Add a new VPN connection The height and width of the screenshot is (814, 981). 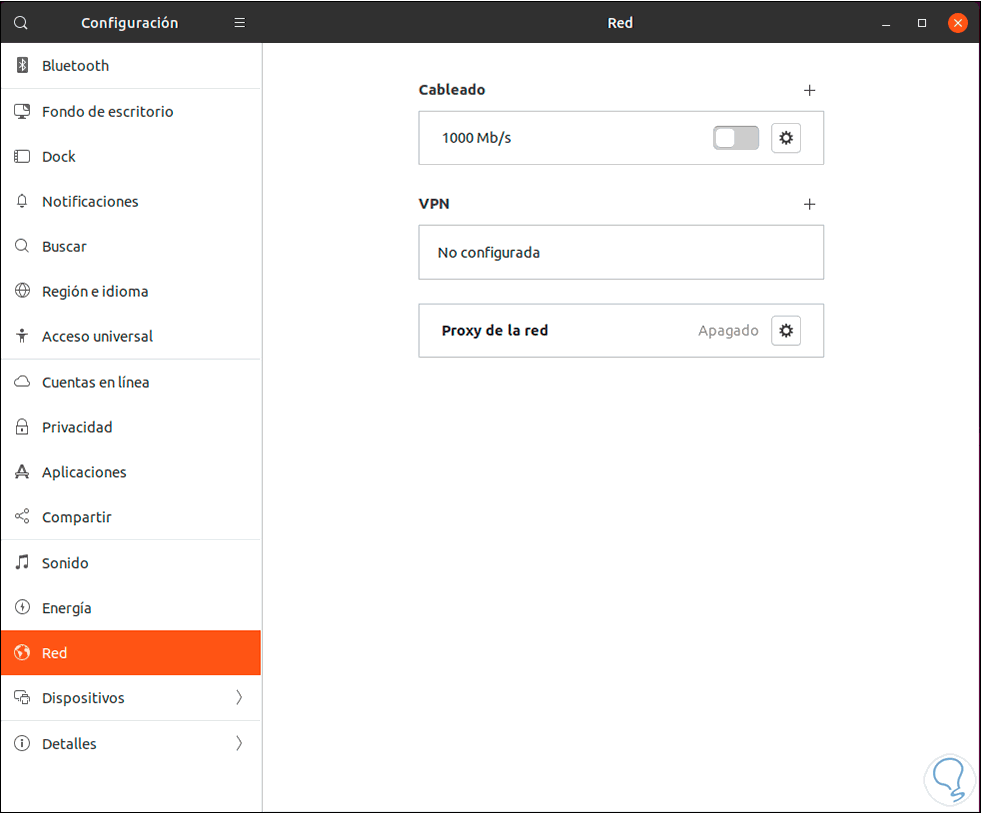pyautogui.click(x=810, y=204)
